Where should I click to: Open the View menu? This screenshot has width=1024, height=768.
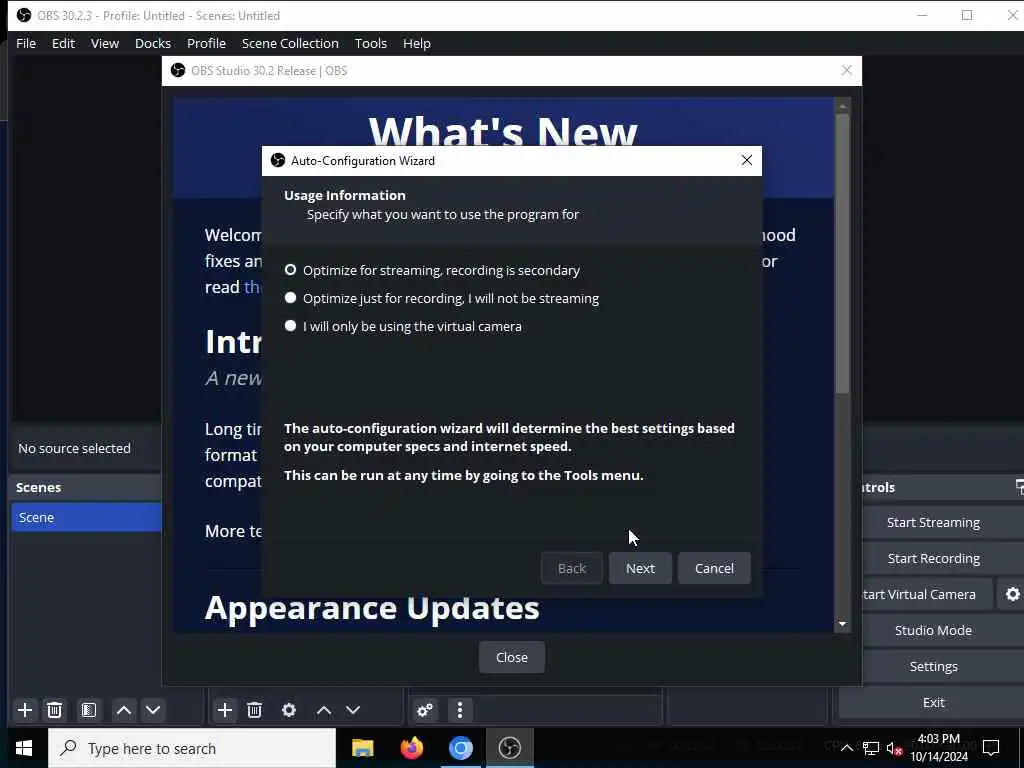click(104, 43)
